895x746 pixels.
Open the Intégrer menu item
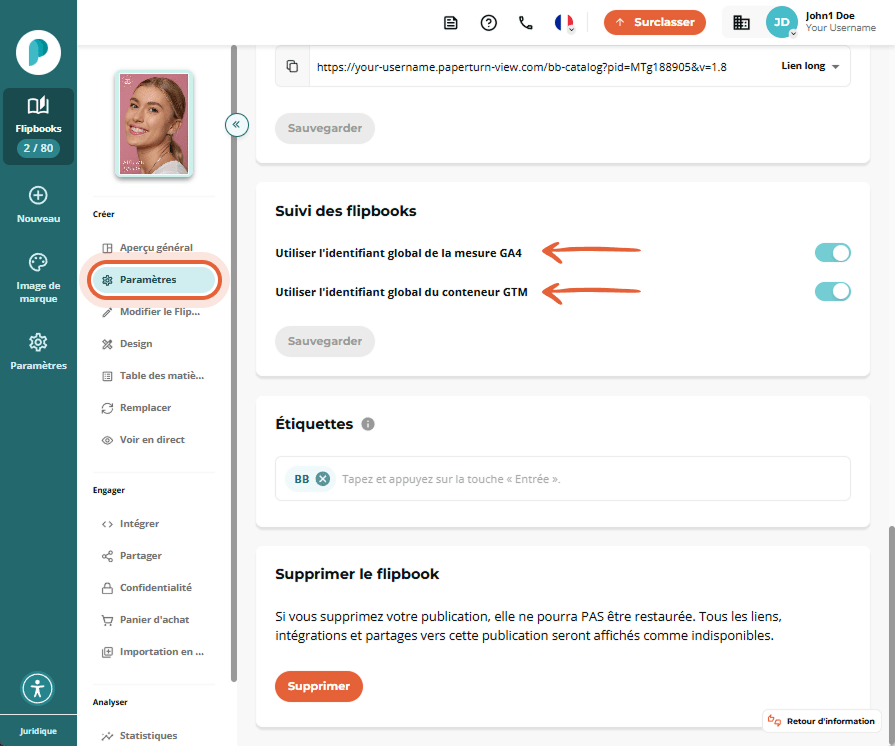coord(154,523)
